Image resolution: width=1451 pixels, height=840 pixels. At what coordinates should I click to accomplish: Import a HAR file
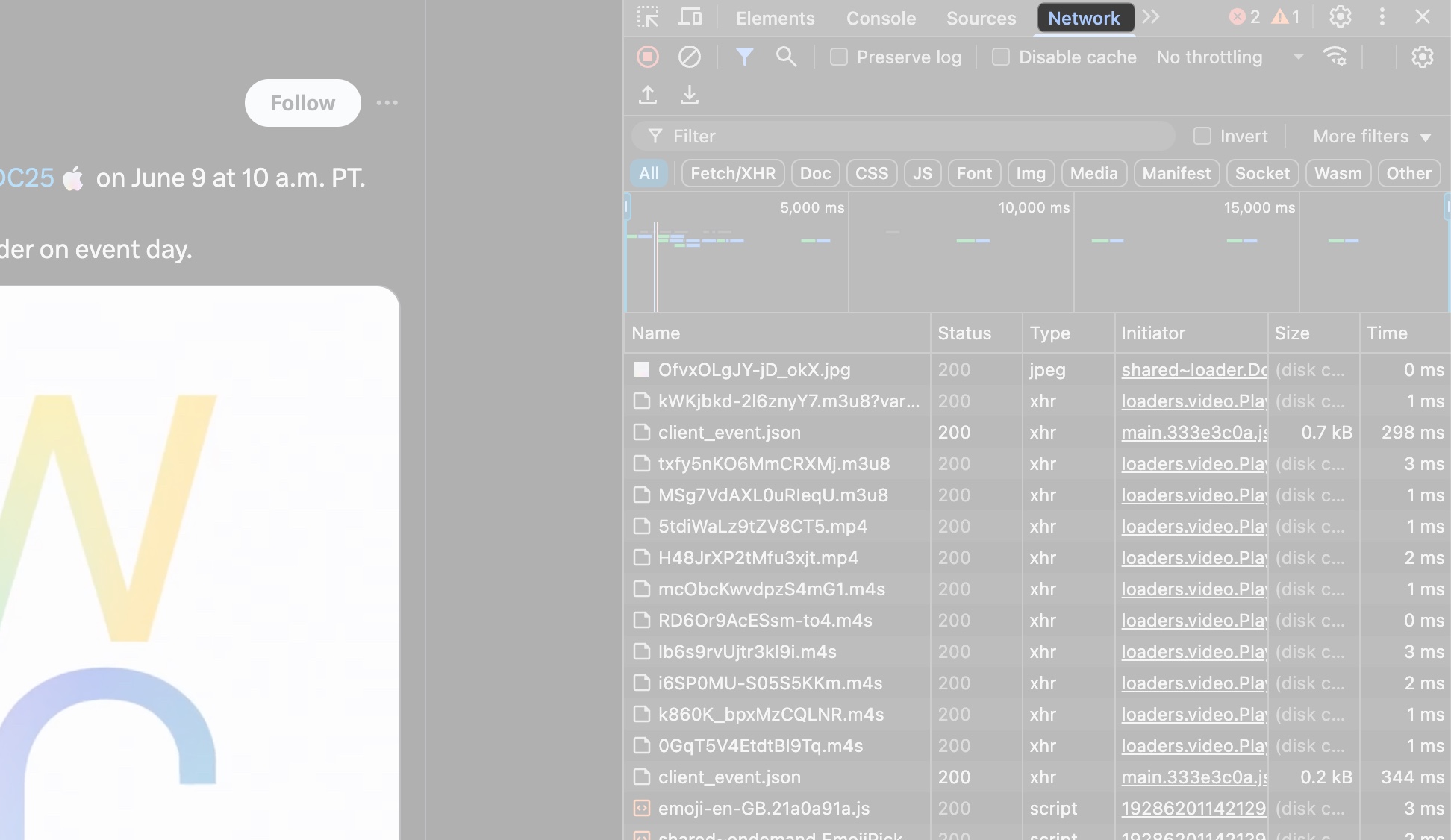(648, 95)
